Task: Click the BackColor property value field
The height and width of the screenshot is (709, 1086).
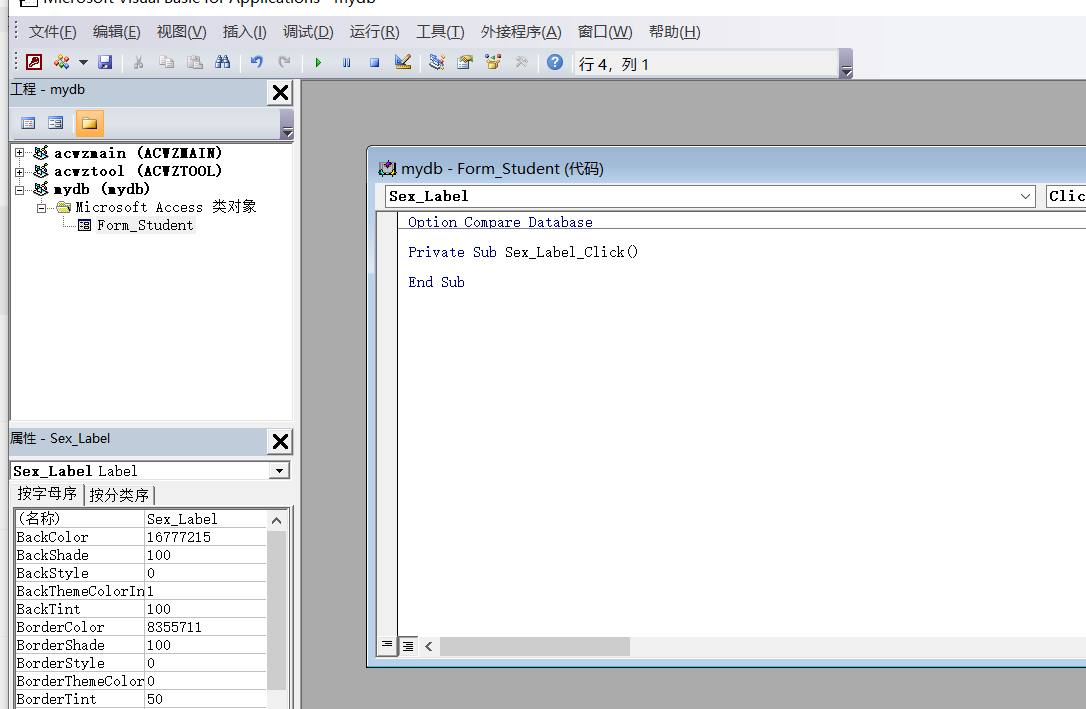Action: click(x=205, y=537)
